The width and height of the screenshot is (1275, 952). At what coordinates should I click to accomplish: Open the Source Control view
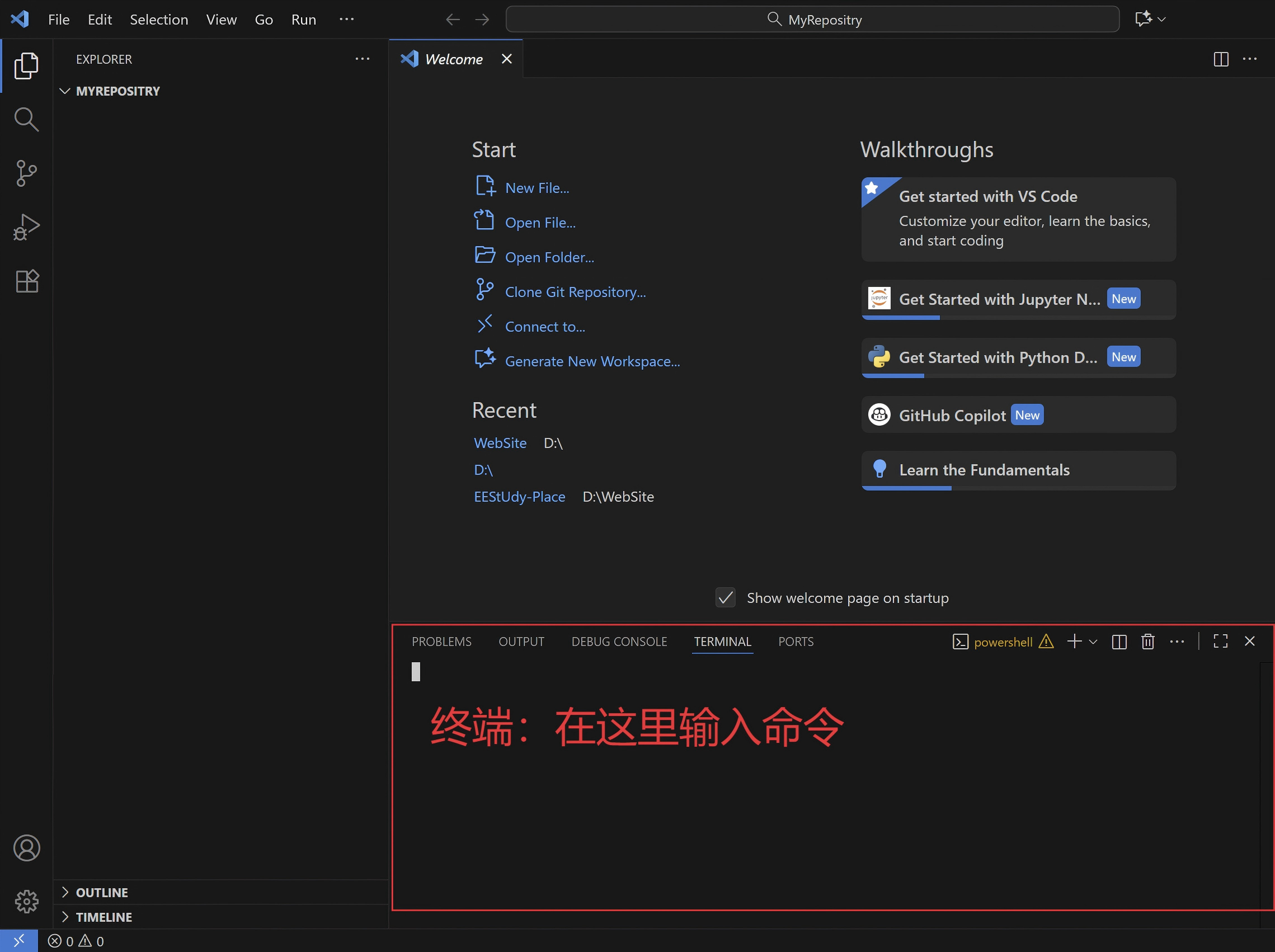(x=26, y=173)
